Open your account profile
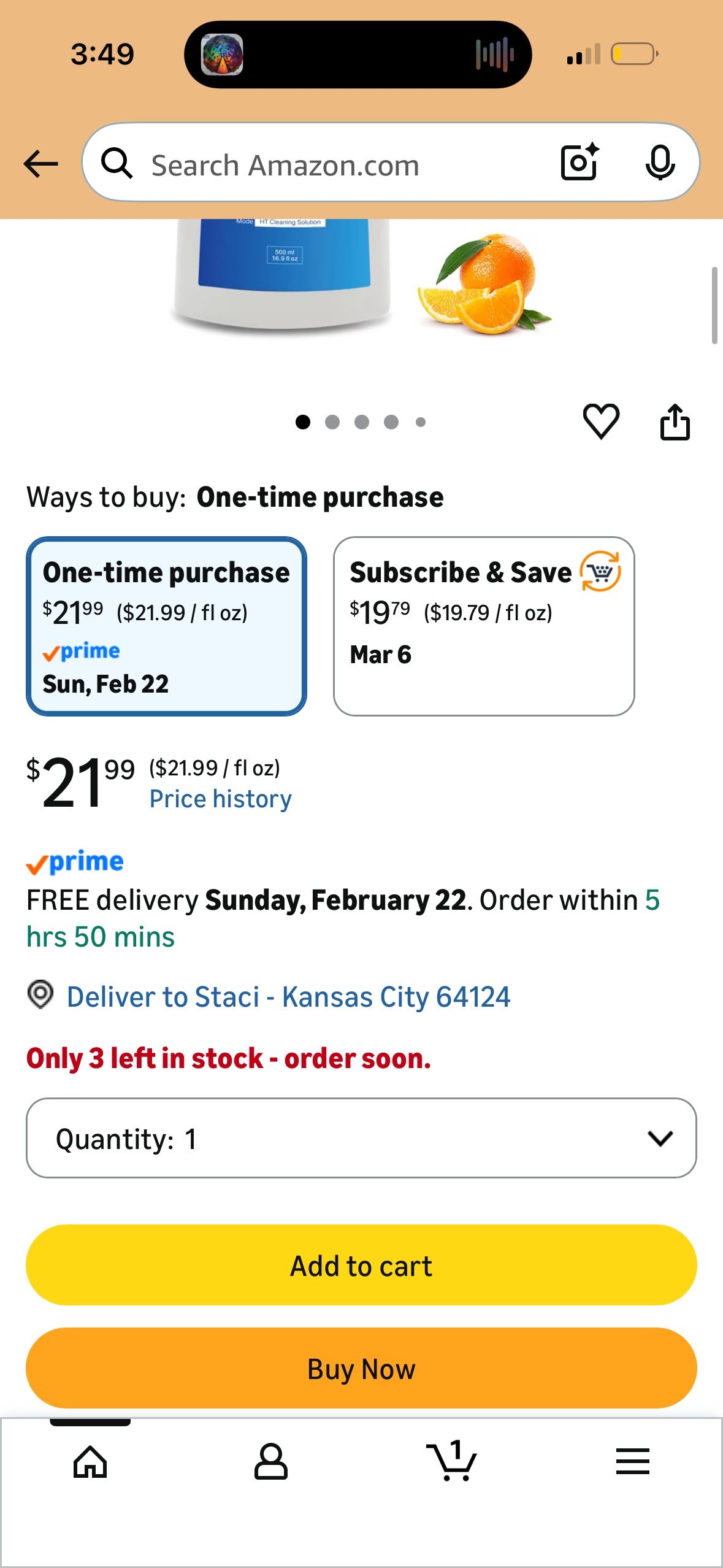 [271, 1462]
